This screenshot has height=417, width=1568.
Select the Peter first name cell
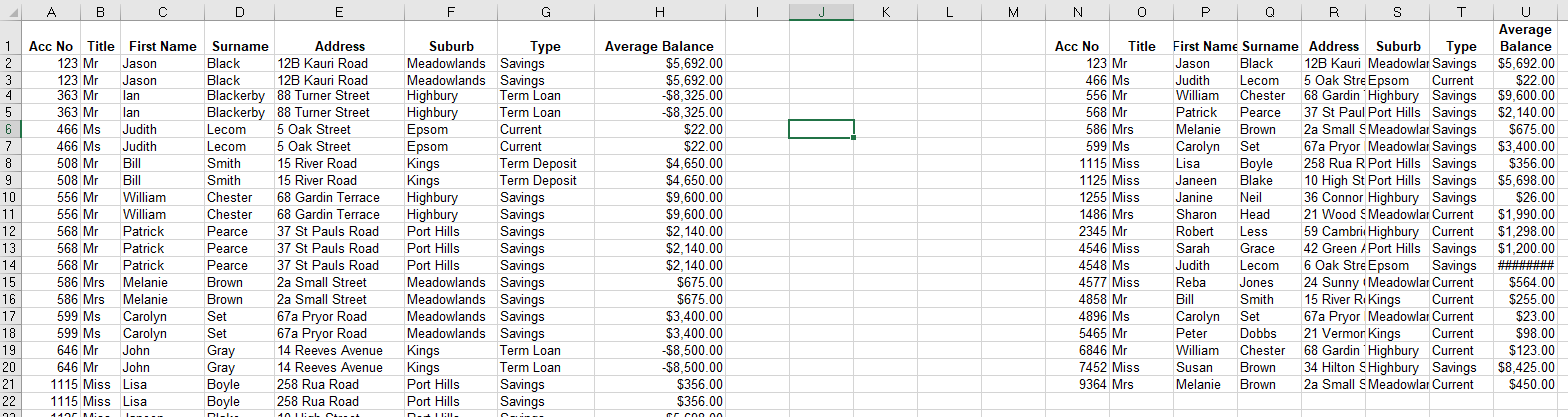[x=1204, y=333]
